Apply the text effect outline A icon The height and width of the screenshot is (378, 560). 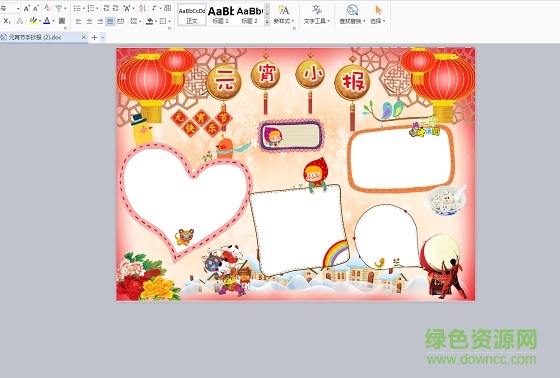pos(20,21)
